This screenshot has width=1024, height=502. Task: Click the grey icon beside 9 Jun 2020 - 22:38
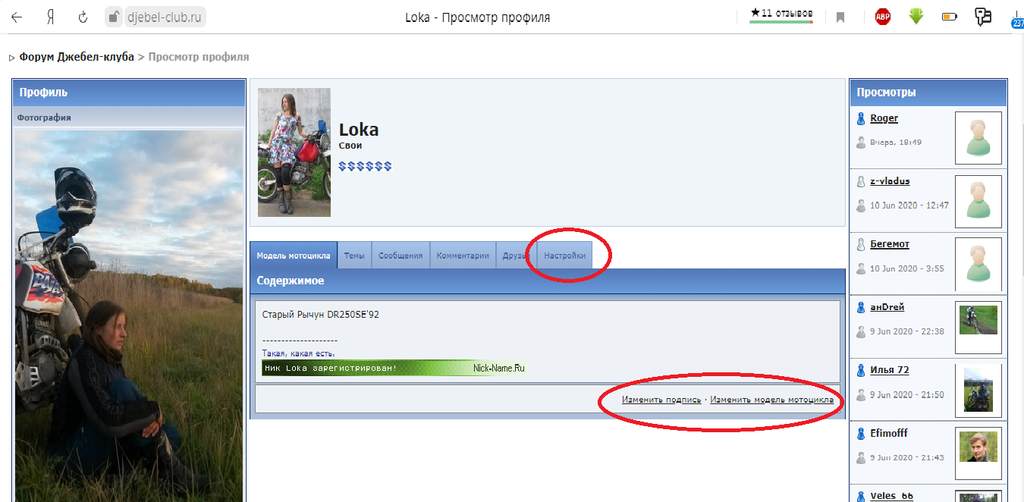(x=861, y=331)
